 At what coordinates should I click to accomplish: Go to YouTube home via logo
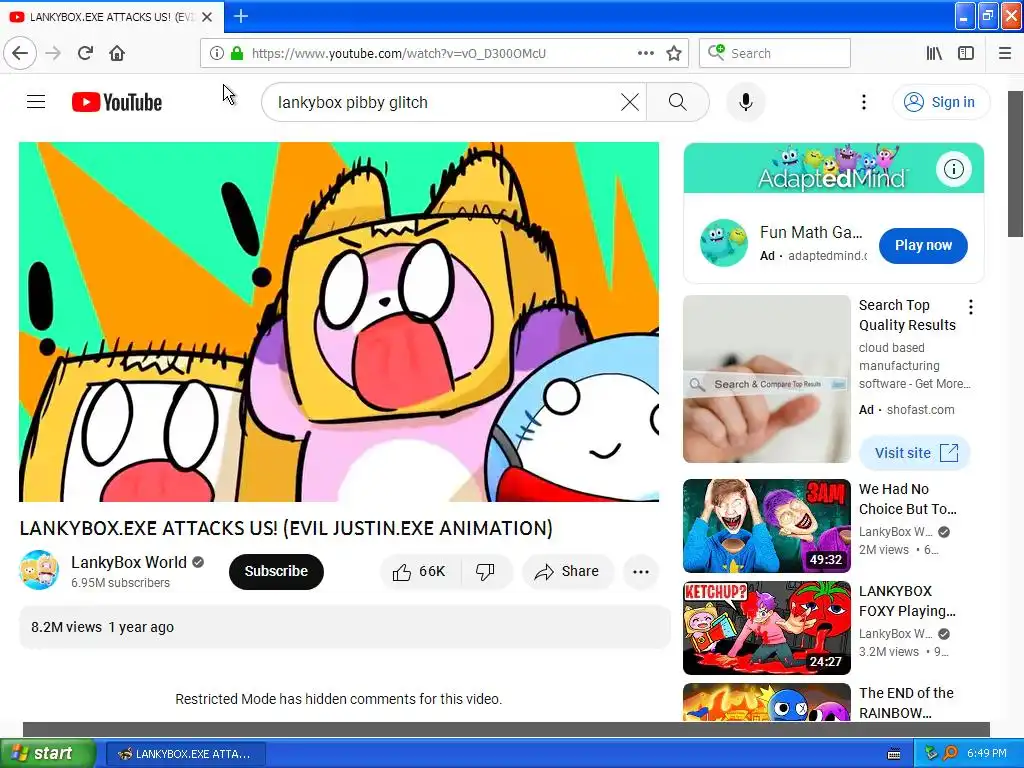click(117, 102)
